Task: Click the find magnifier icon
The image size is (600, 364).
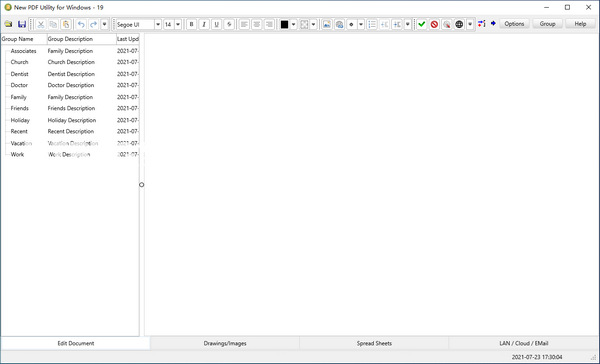Action: pos(447,24)
